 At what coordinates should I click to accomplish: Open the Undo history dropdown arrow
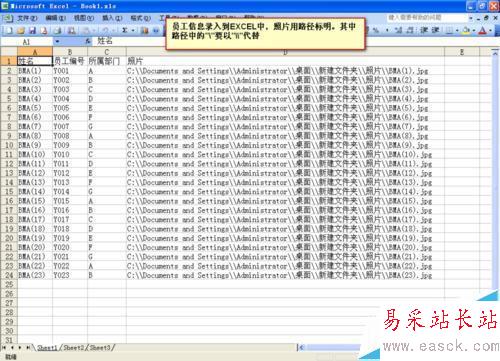(113, 31)
